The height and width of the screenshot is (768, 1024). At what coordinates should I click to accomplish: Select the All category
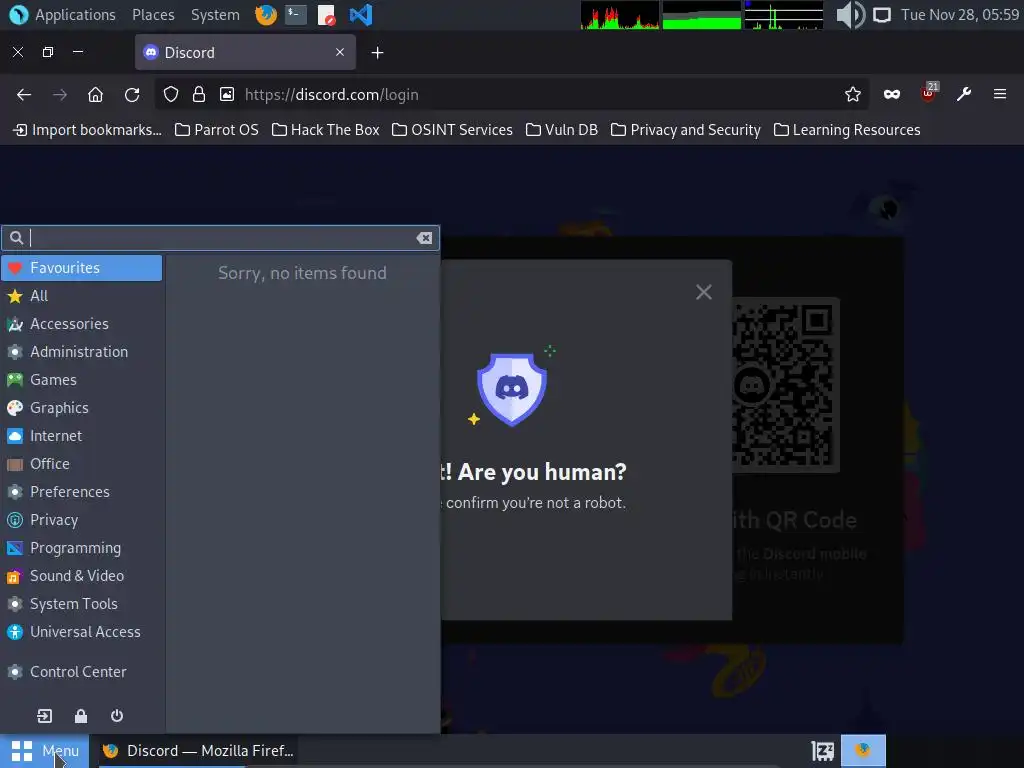click(82, 296)
